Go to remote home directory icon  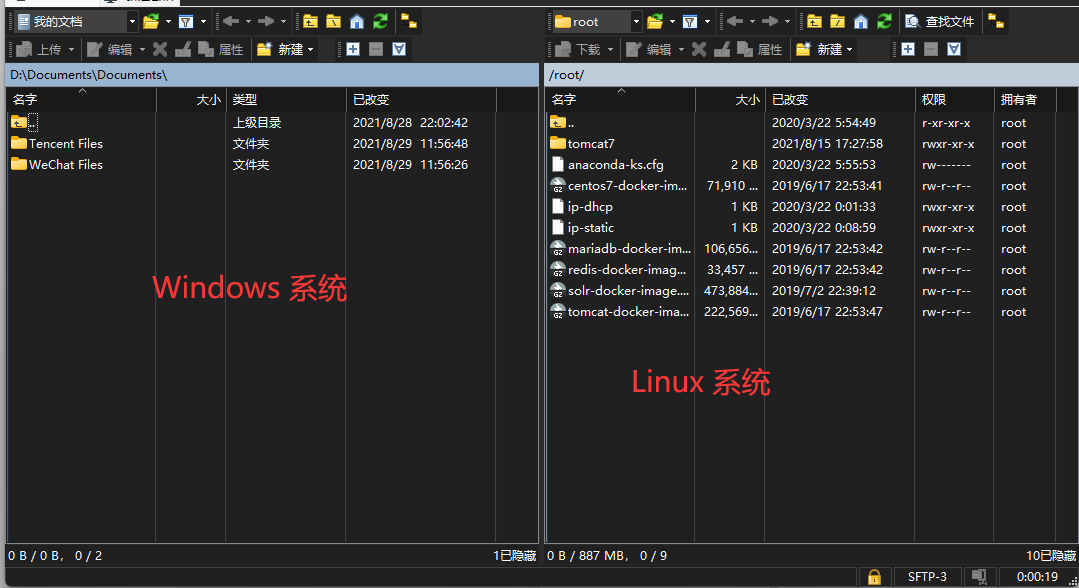(x=861, y=22)
